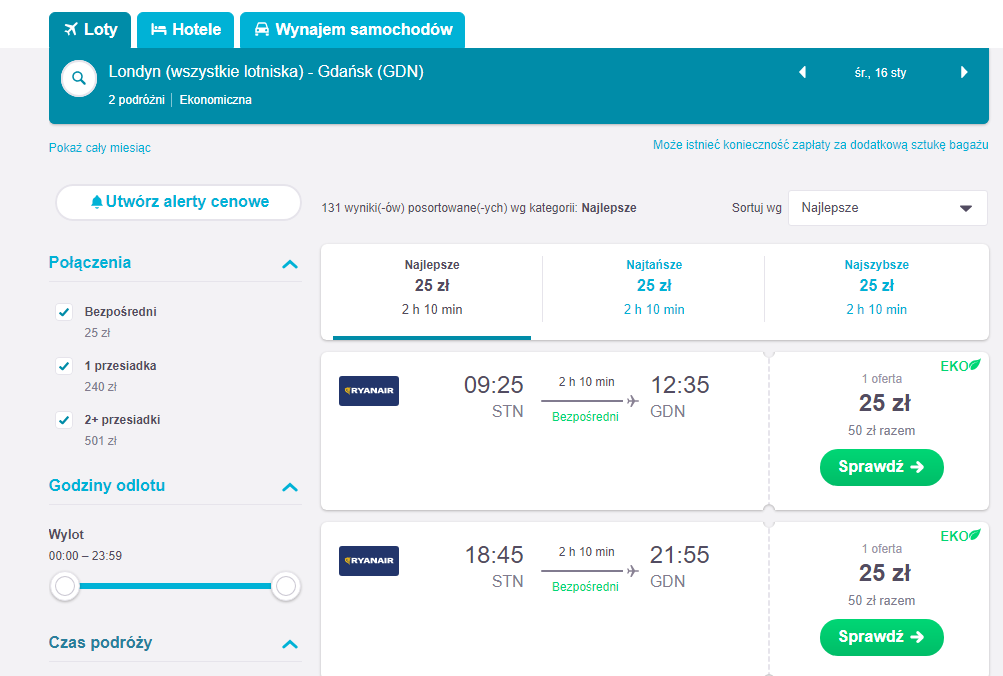This screenshot has width=1003, height=676.
Task: Click Utwórz alerty cenowe button
Action: click(x=178, y=202)
